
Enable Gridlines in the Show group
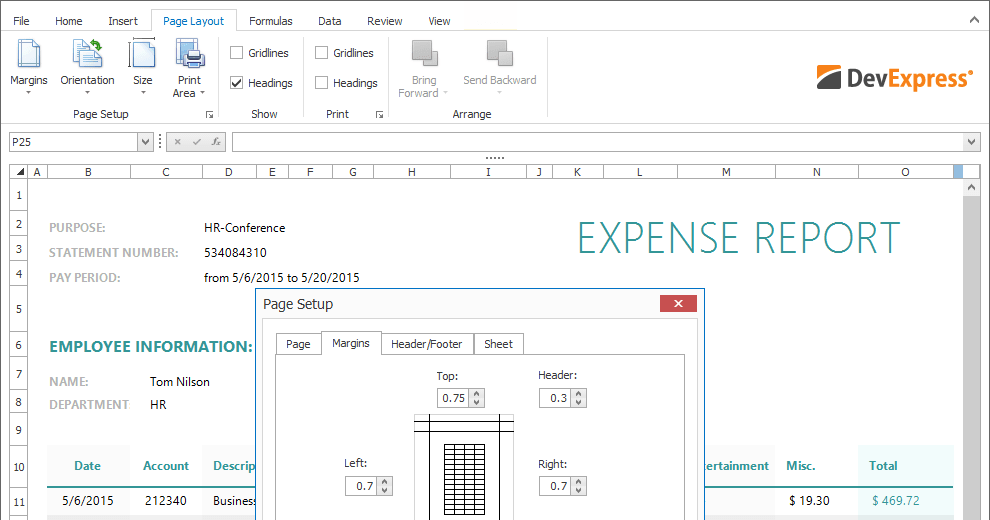(x=236, y=53)
